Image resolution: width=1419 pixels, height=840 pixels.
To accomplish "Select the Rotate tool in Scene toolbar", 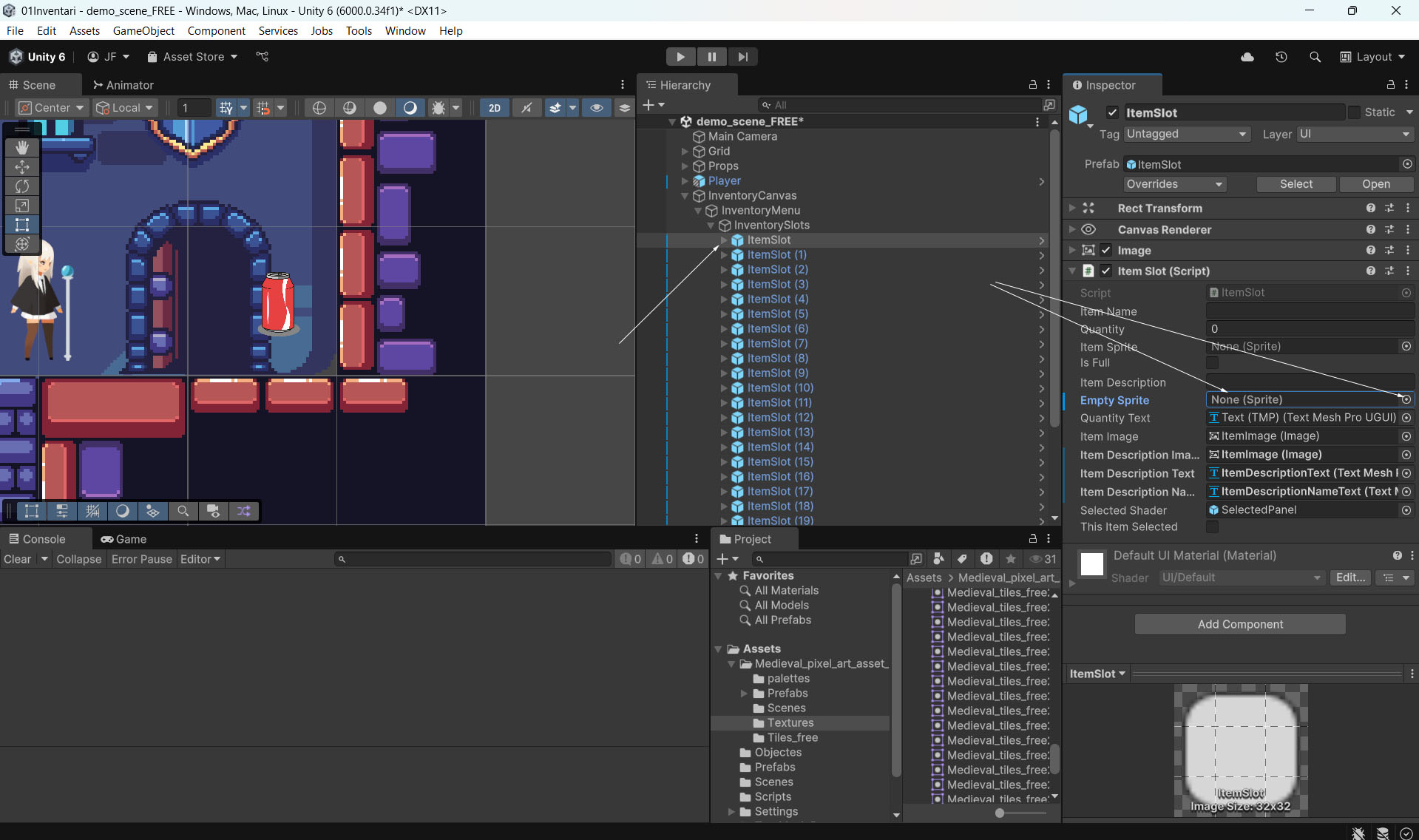I will point(22,186).
